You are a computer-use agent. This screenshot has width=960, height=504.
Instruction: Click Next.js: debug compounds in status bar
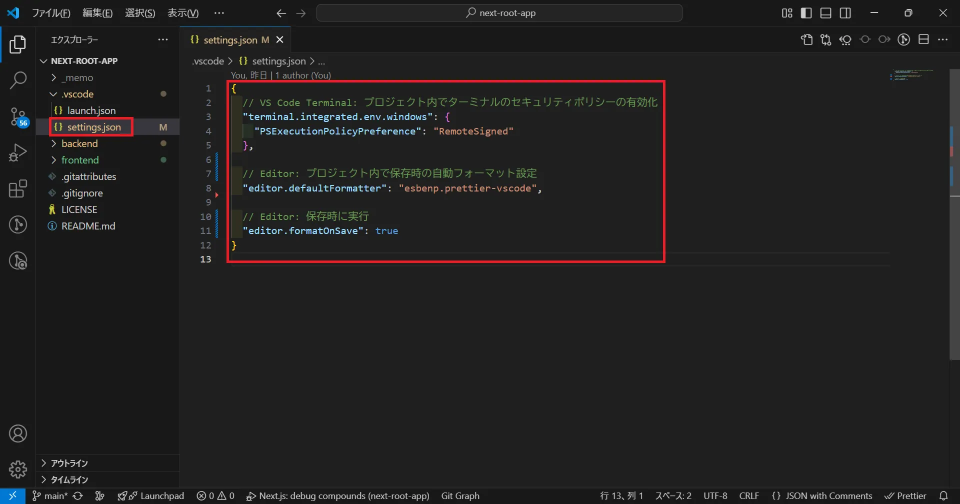tap(338, 496)
